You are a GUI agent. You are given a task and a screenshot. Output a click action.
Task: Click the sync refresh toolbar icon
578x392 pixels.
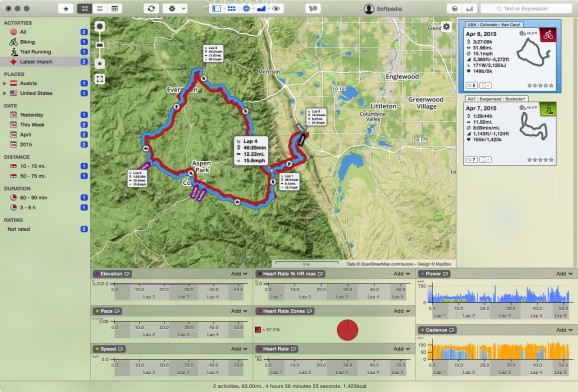click(x=151, y=8)
